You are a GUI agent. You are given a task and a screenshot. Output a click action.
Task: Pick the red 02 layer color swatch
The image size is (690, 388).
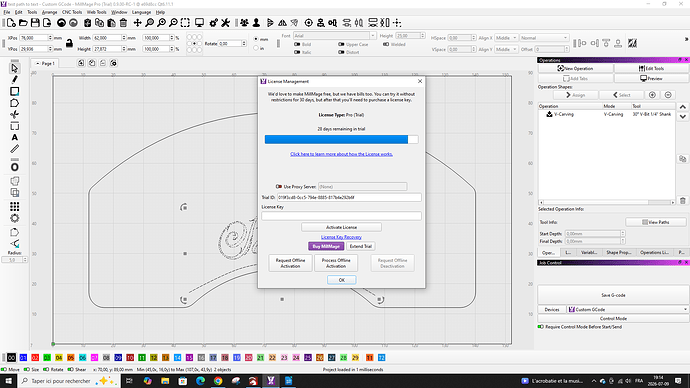(x=35, y=358)
